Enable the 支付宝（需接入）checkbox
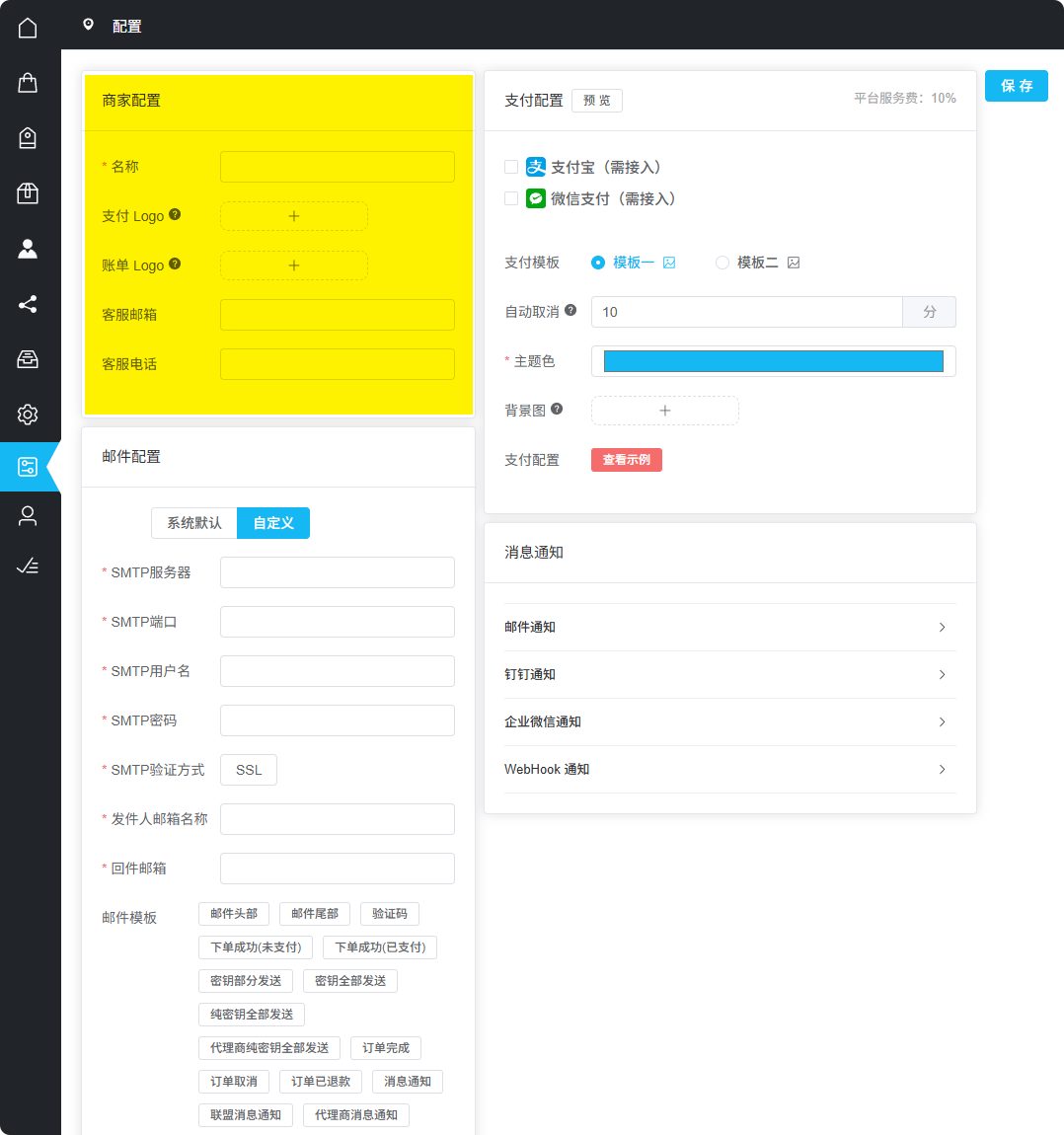Image resolution: width=1064 pixels, height=1135 pixels. [511, 167]
